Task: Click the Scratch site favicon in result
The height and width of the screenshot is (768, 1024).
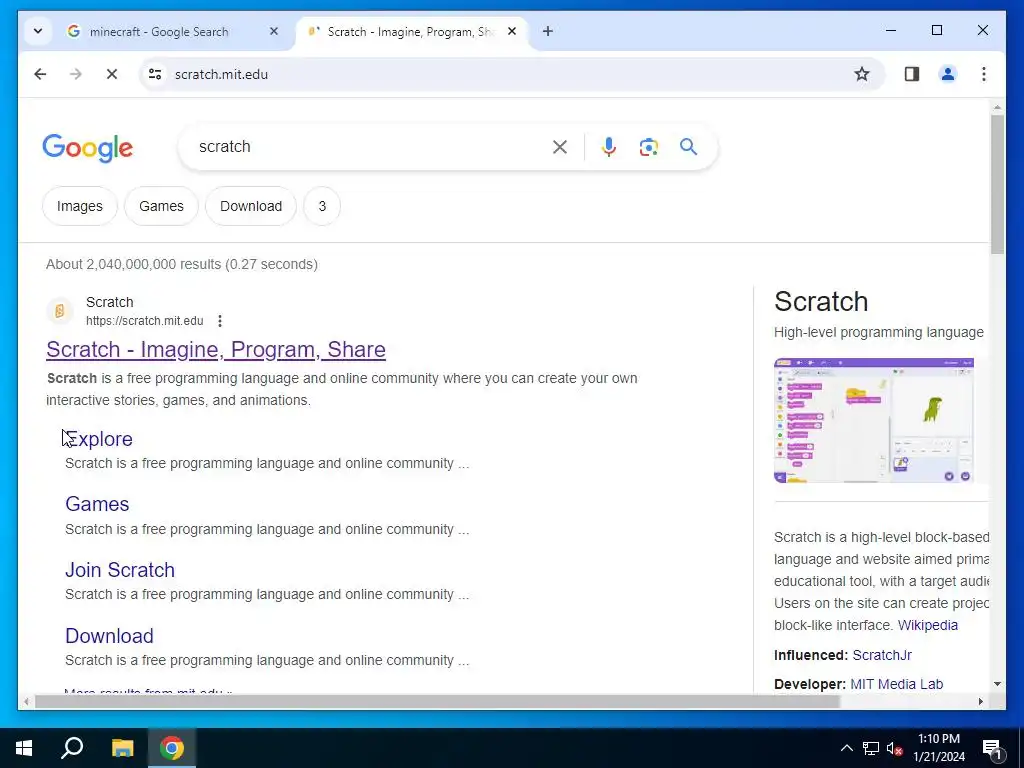Action: 60,311
